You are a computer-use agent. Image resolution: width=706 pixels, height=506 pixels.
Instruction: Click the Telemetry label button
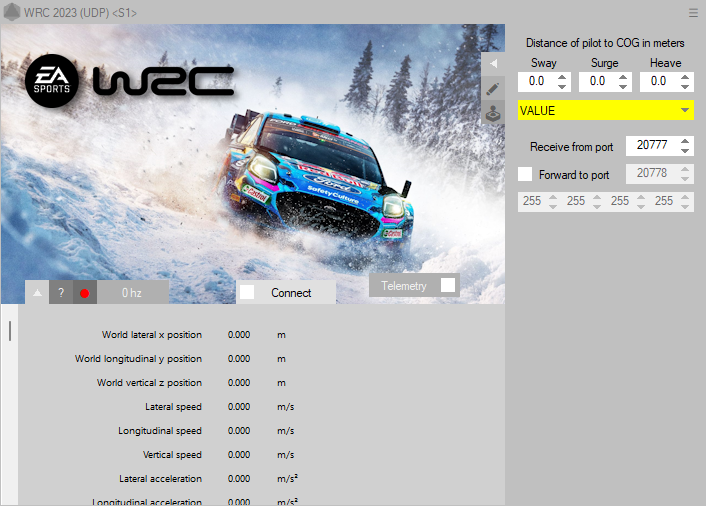403,286
